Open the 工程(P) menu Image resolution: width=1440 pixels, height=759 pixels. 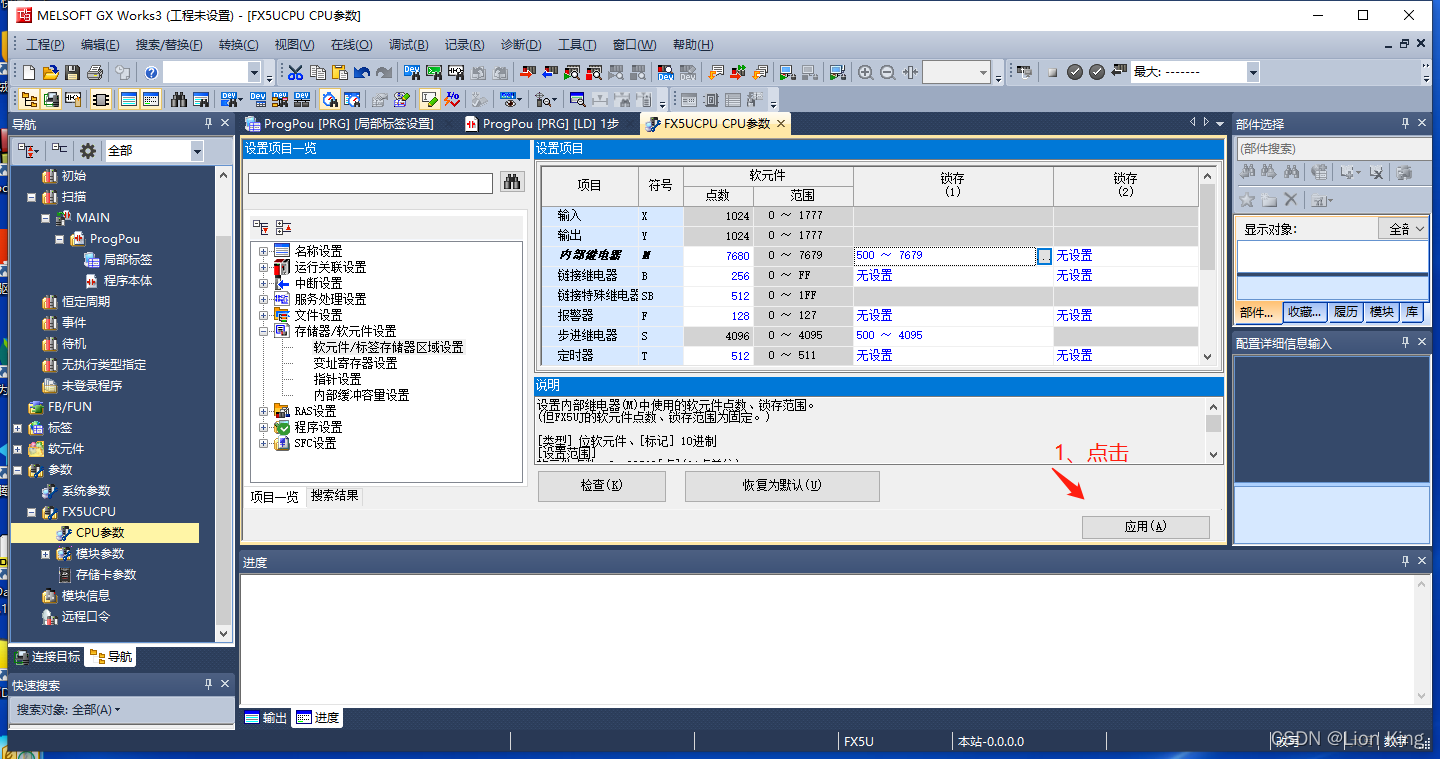coord(45,45)
